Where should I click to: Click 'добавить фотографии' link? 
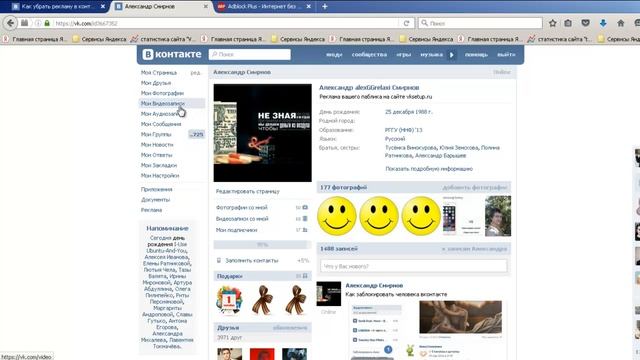[x=475, y=187]
